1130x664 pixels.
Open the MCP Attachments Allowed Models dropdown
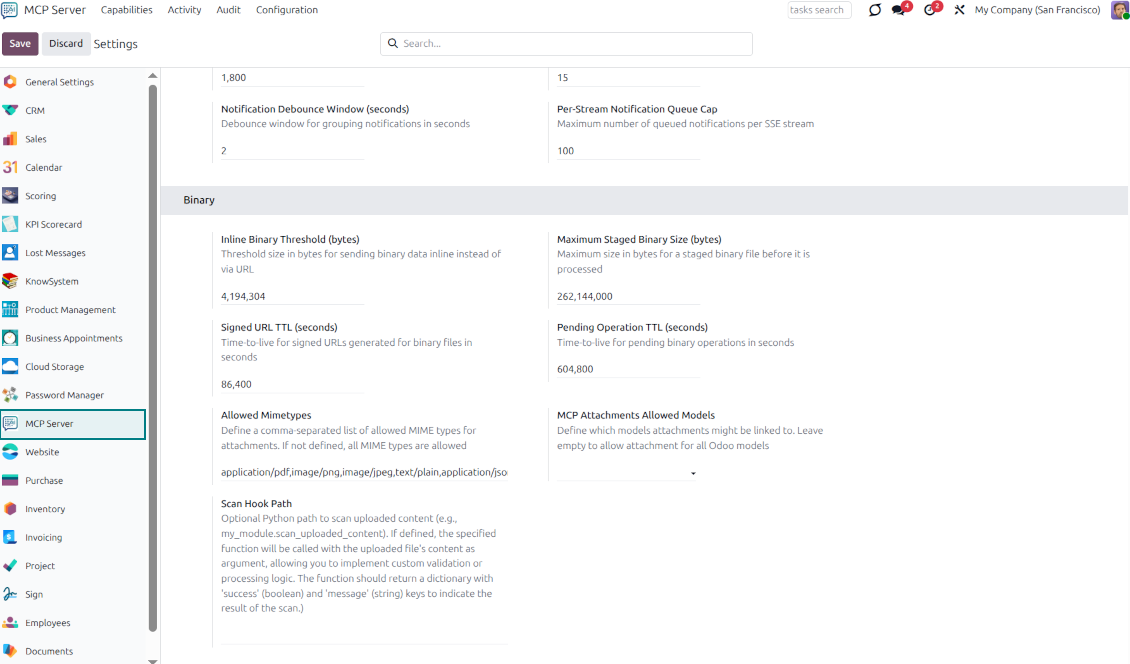(692, 474)
